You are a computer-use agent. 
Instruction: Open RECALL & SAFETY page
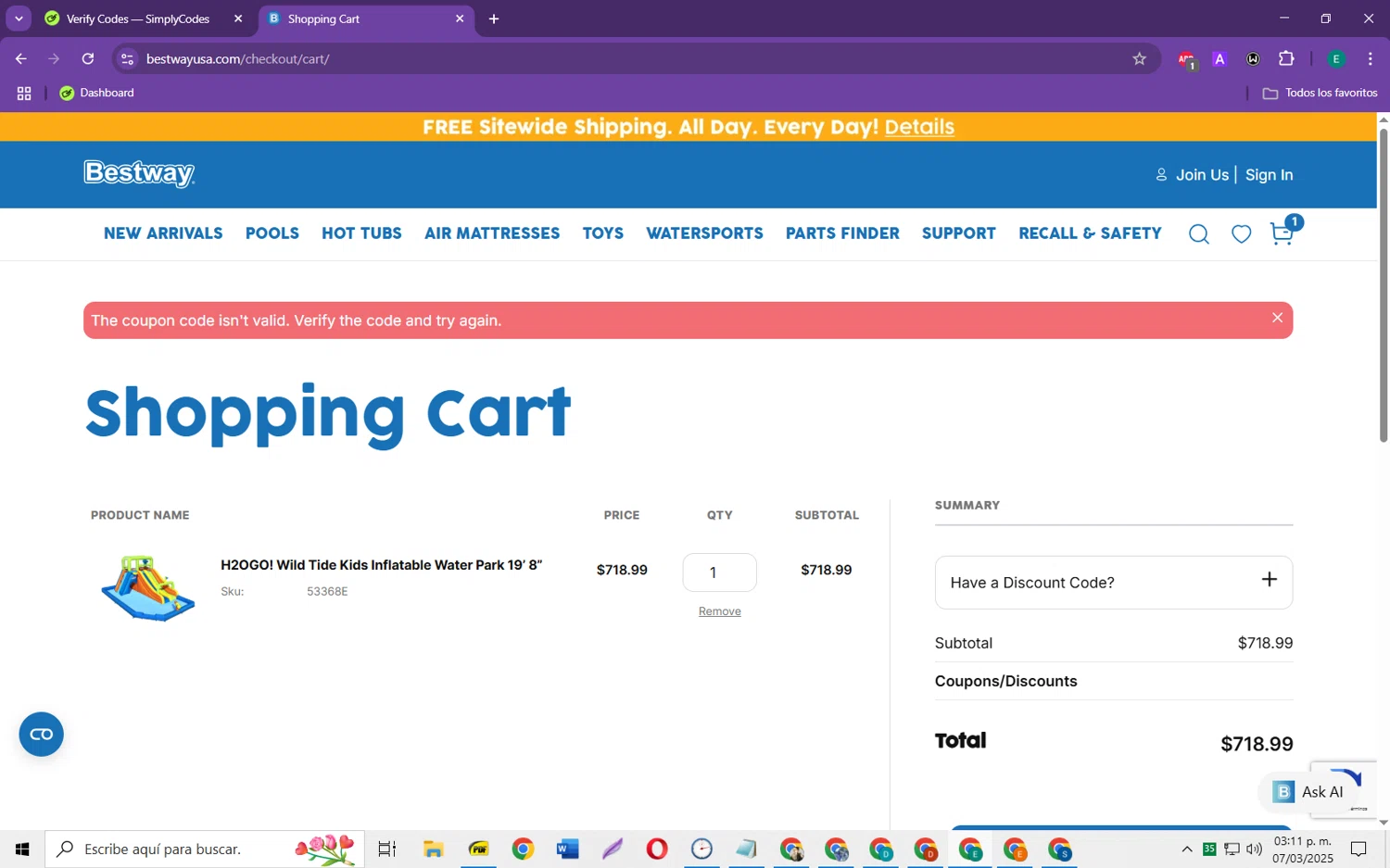tap(1090, 233)
